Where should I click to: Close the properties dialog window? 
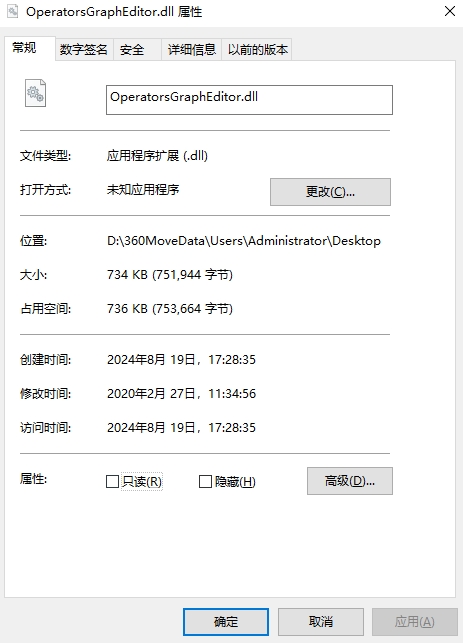450,11
